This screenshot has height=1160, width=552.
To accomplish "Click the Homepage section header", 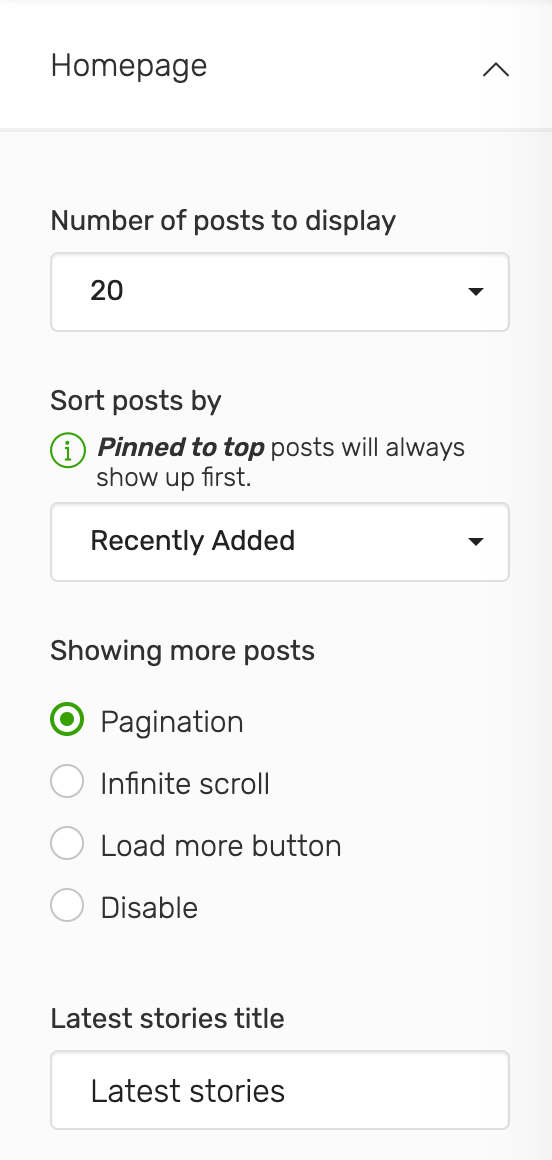I will pyautogui.click(x=276, y=65).
